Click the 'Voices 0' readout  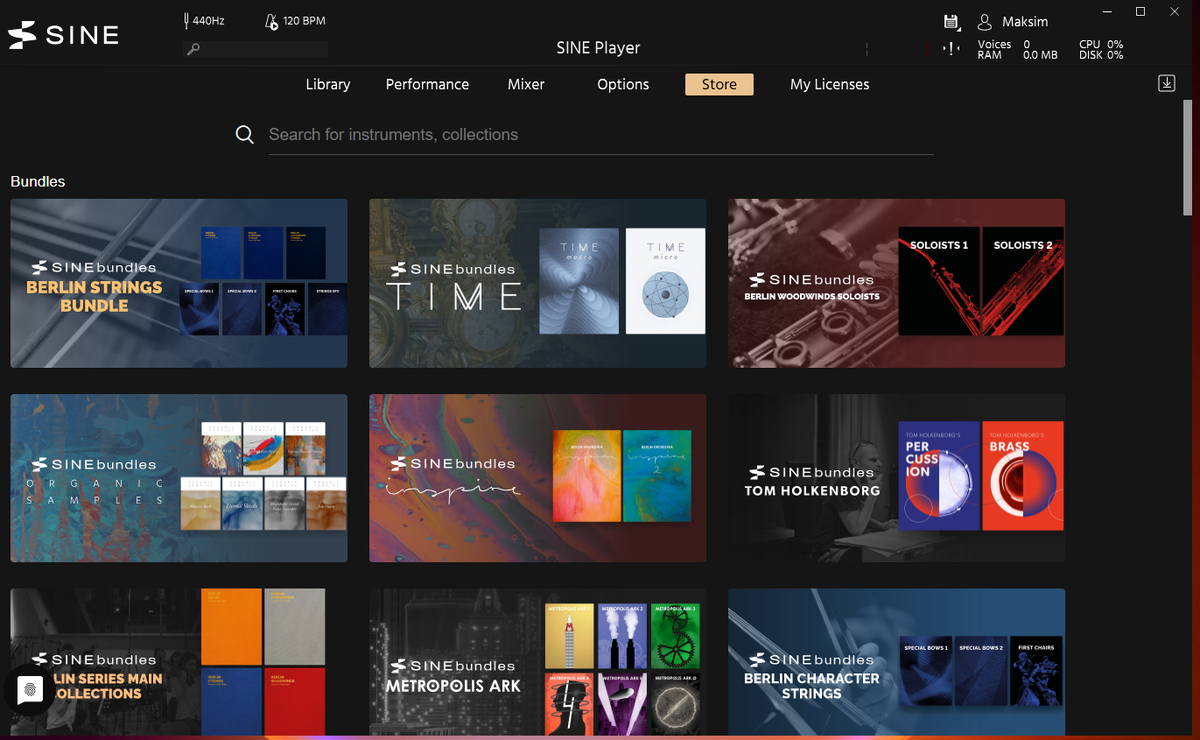(1002, 44)
